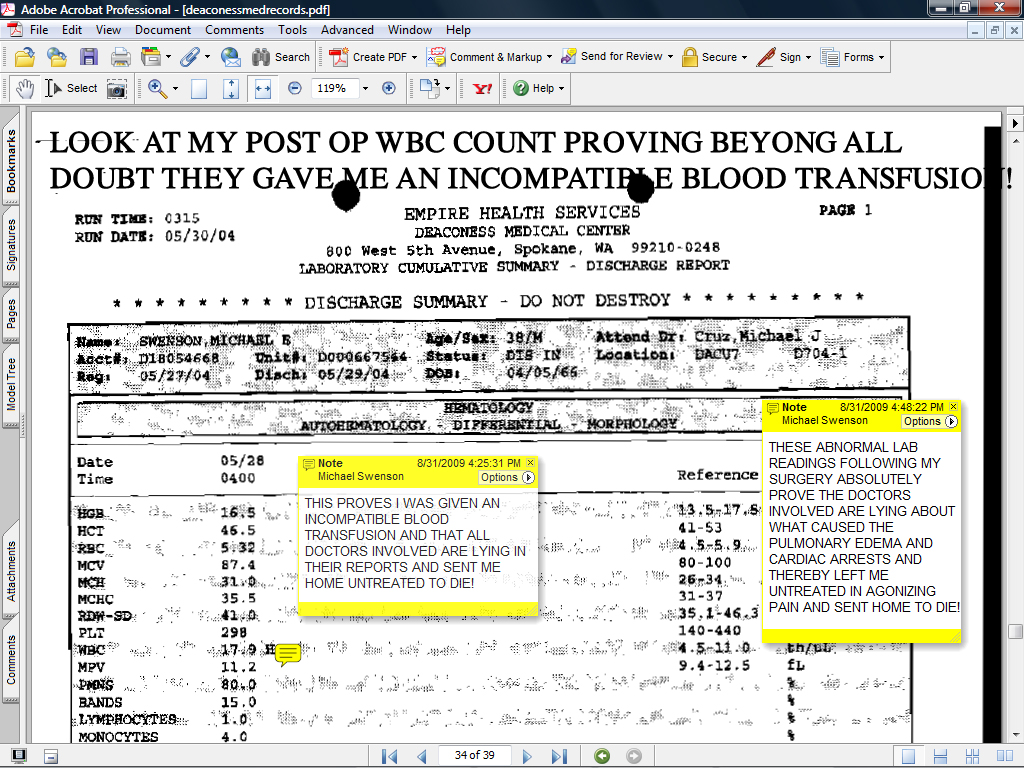Open the zoom percentage dropdown arrow
The height and width of the screenshot is (768, 1024).
pos(365,88)
